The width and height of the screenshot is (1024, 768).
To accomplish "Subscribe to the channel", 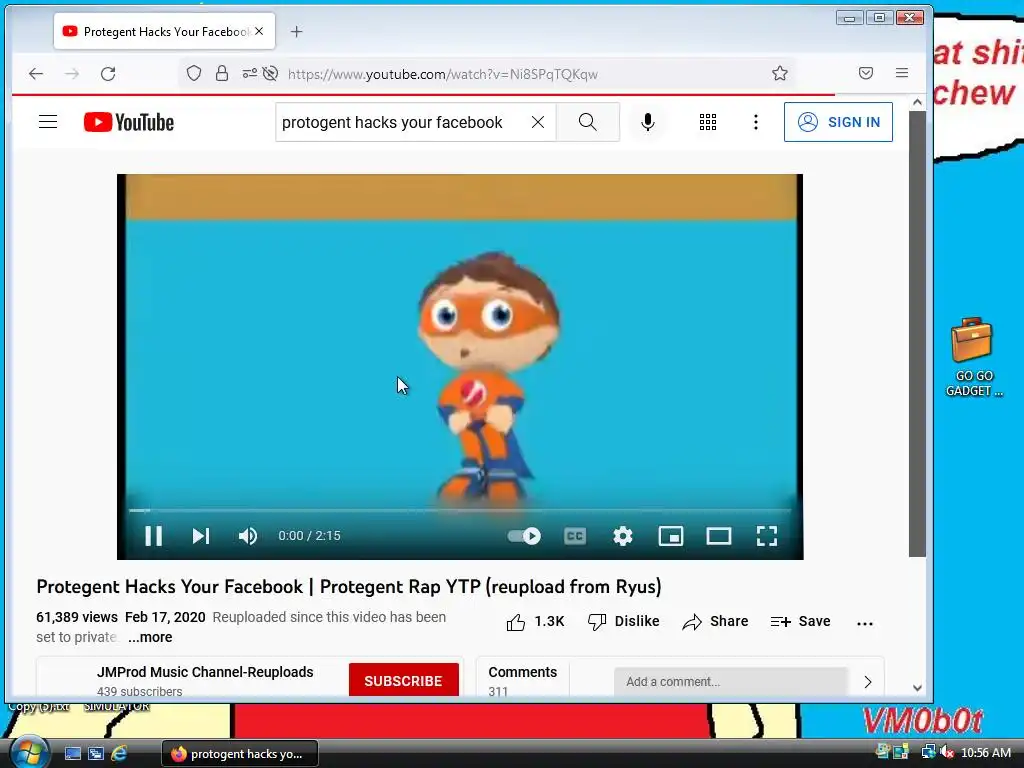I will click(404, 680).
